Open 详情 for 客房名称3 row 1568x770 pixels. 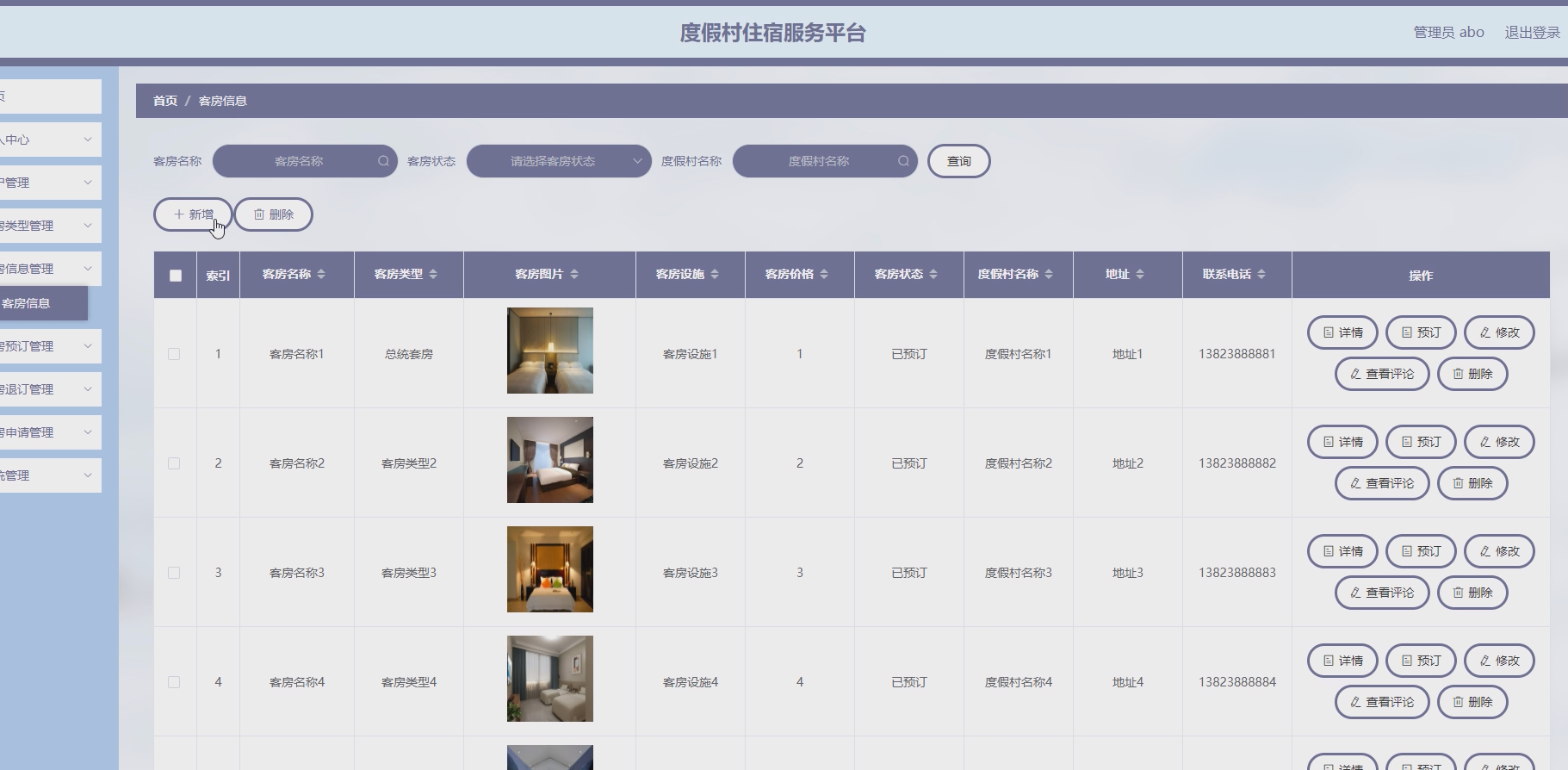point(1342,551)
